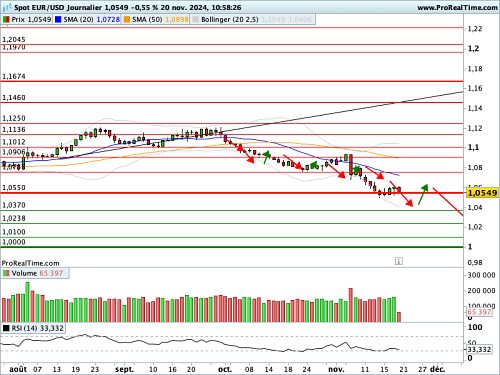Click the 23 date tick on the time axis
500x375 pixels.
click(x=95, y=369)
